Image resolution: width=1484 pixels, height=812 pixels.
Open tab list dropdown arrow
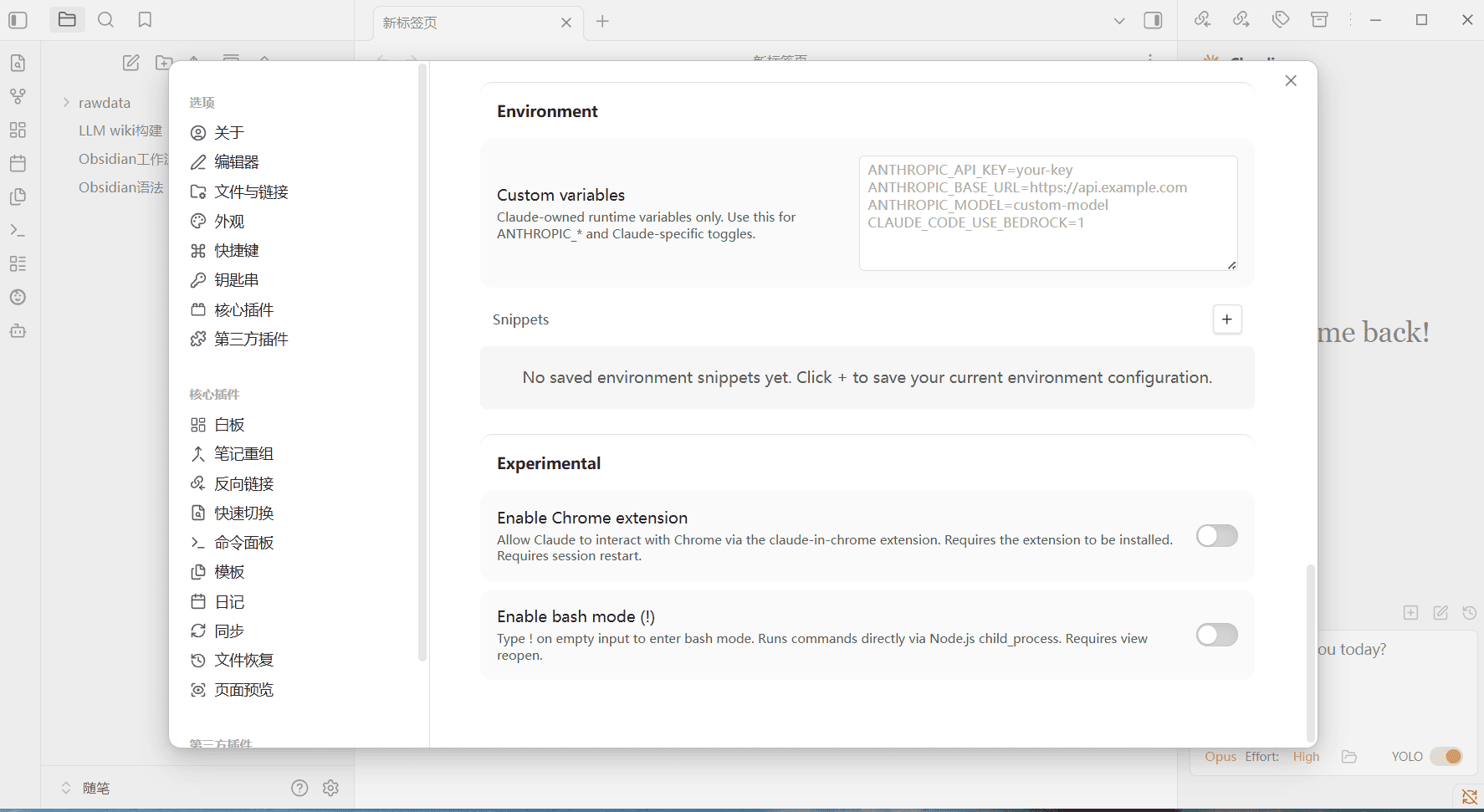pos(1119,21)
